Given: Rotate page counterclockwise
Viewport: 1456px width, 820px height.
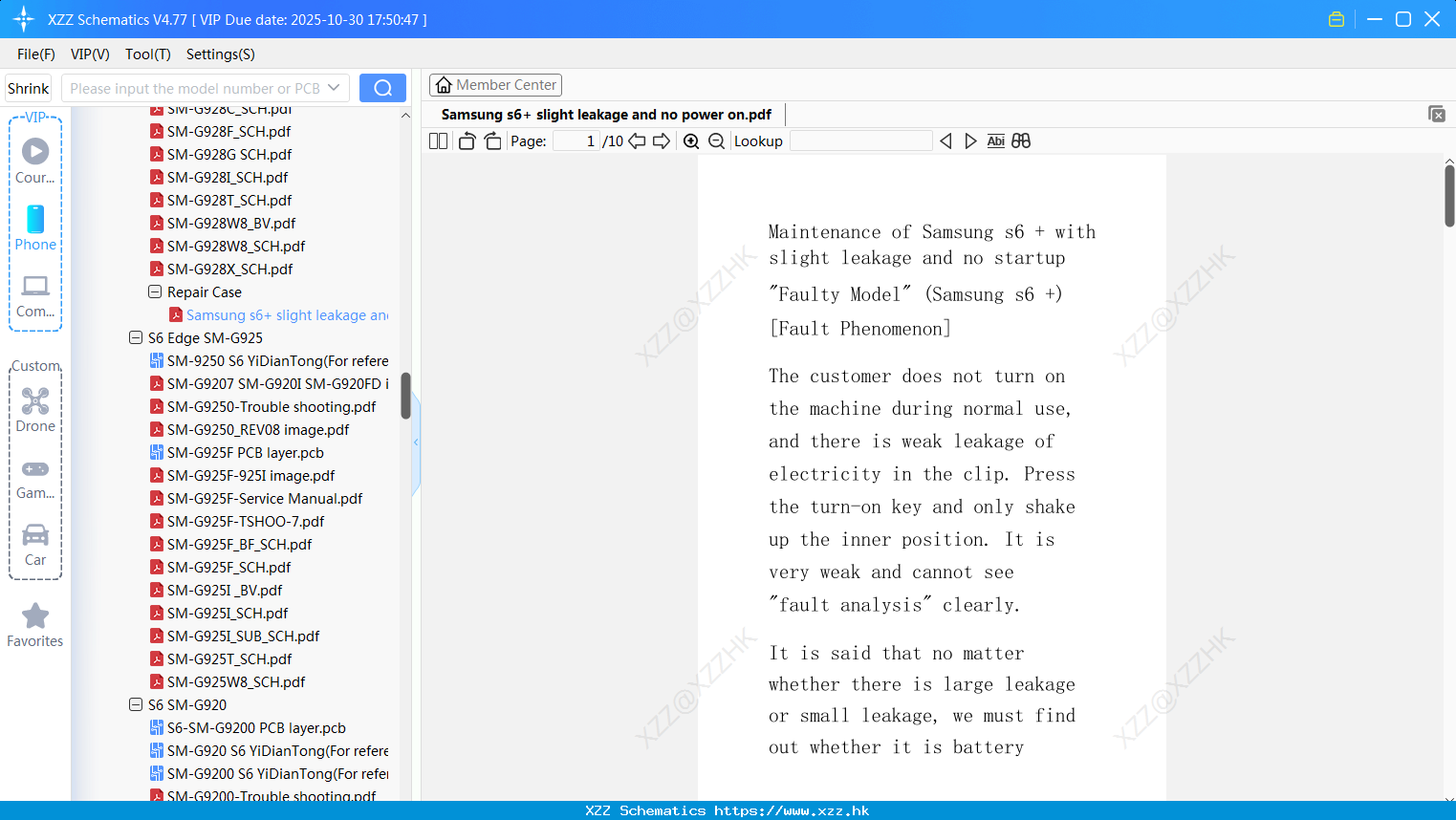Looking at the screenshot, I should (x=467, y=141).
